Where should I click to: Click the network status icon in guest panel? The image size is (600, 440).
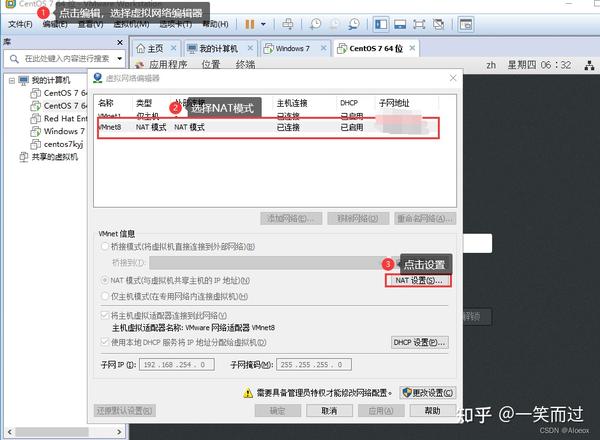(589, 65)
